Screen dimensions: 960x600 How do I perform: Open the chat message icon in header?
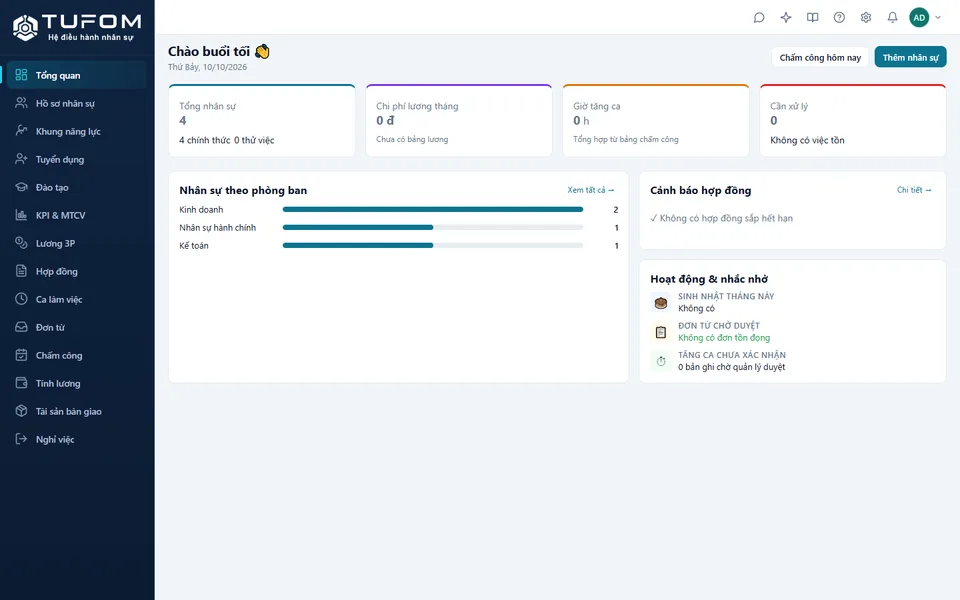(x=759, y=18)
